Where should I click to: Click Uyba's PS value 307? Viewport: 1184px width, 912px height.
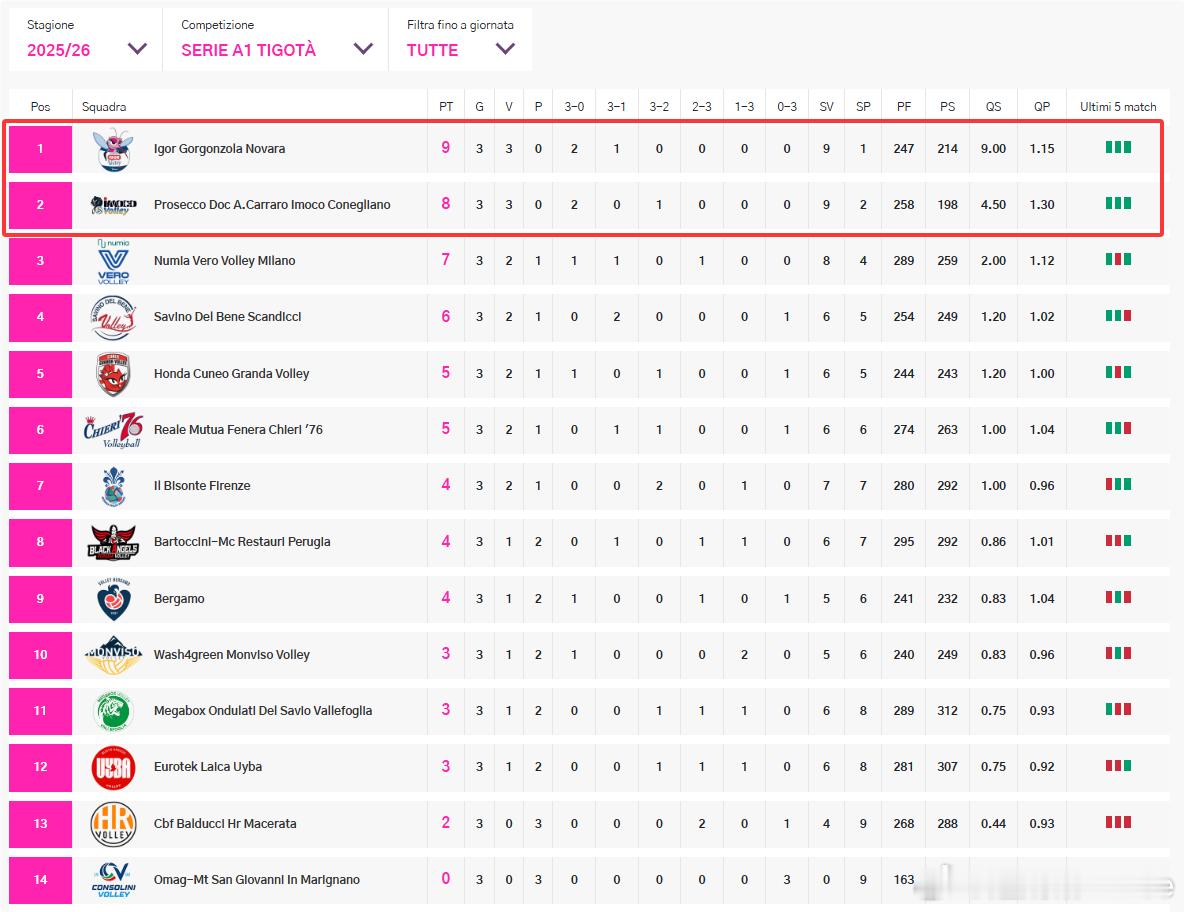point(947,766)
